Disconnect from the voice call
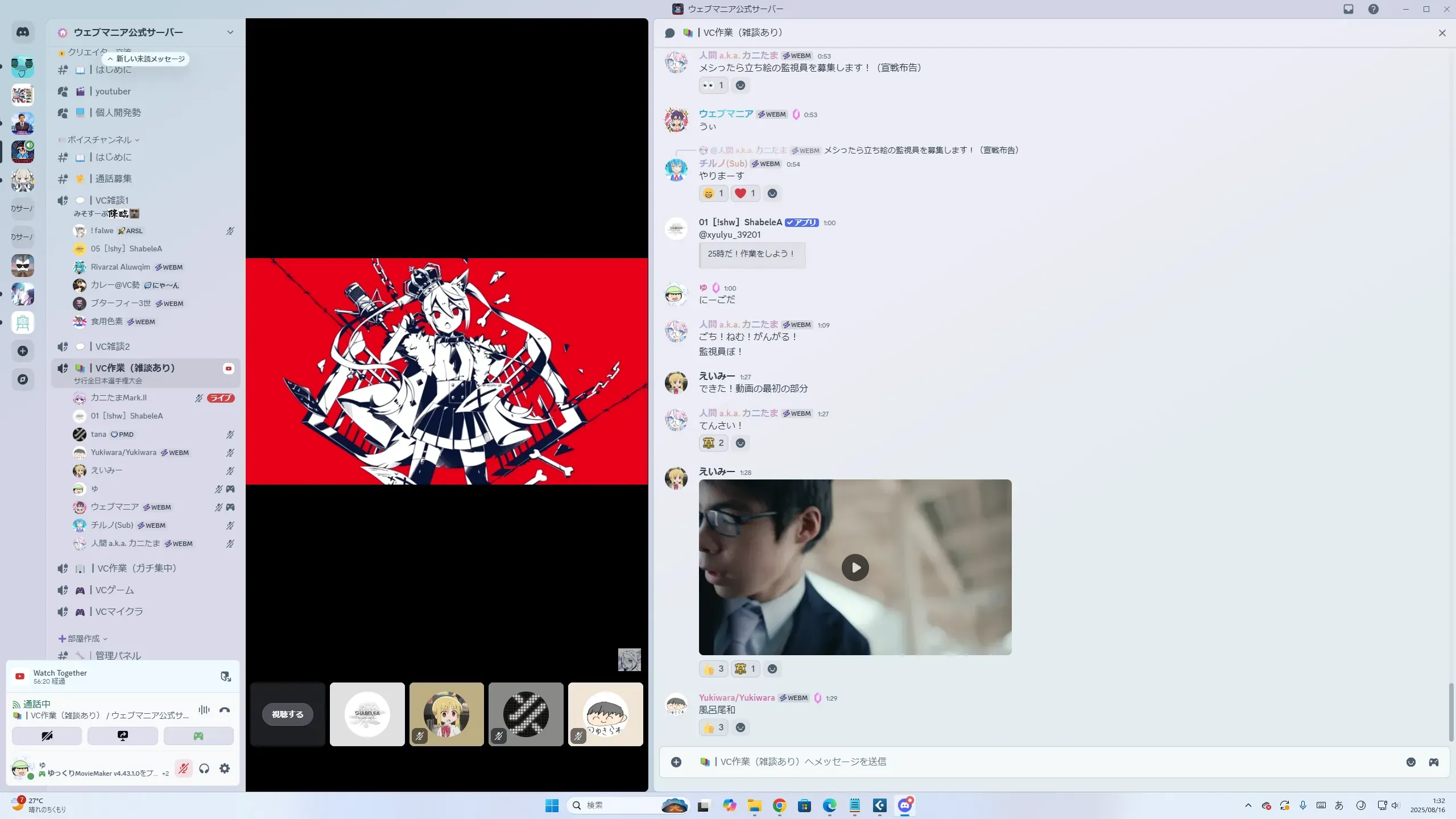The image size is (1456, 819). (225, 710)
